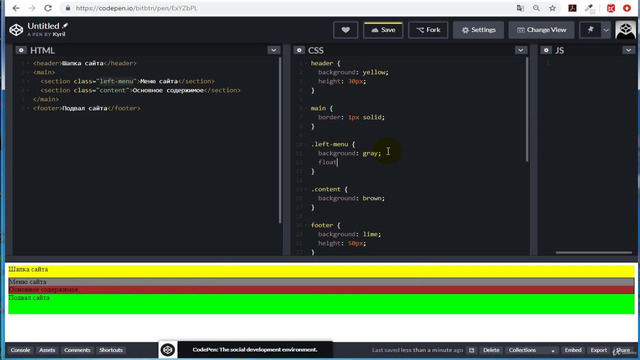Click the browser address bar URL
Image resolution: width=640 pixels, height=360 pixels.
tap(136, 8)
